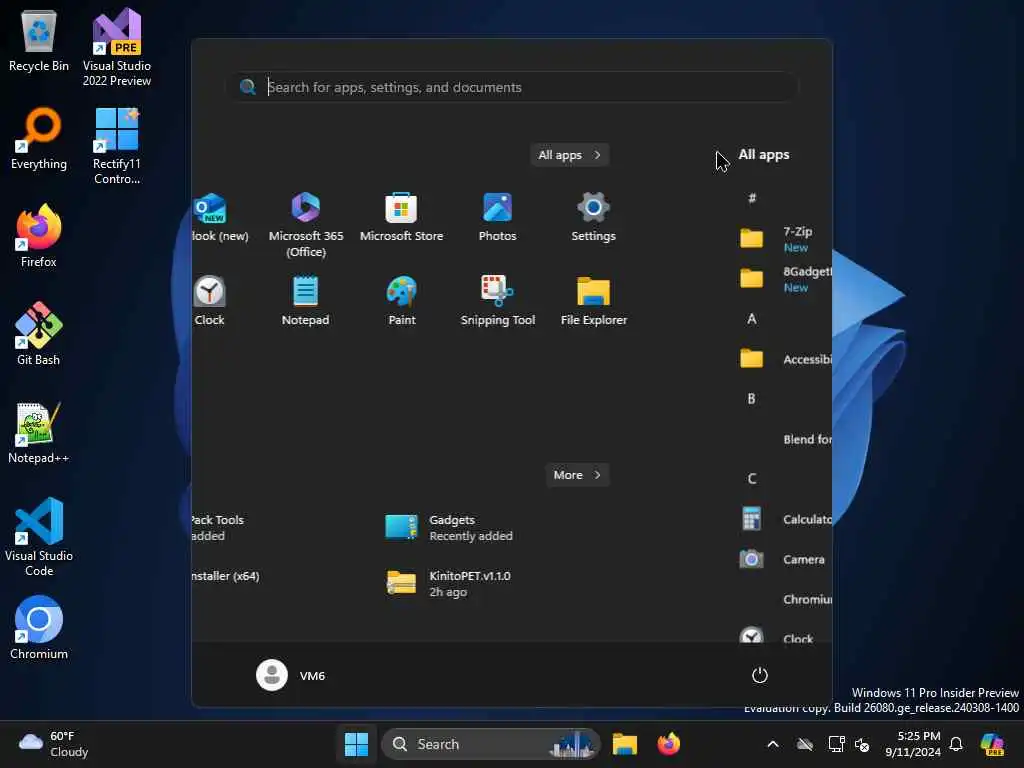Image resolution: width=1024 pixels, height=768 pixels.
Task: Click the Pack Tools recently added item
Action: pyautogui.click(x=218, y=528)
